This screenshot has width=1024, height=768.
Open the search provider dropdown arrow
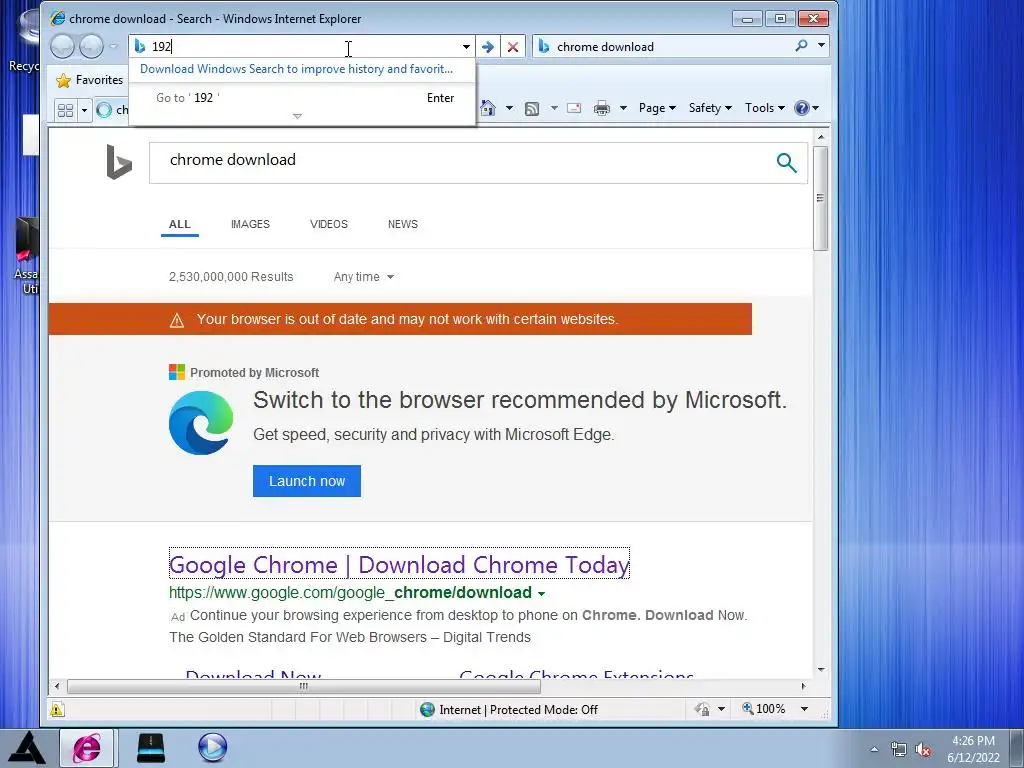(821, 46)
